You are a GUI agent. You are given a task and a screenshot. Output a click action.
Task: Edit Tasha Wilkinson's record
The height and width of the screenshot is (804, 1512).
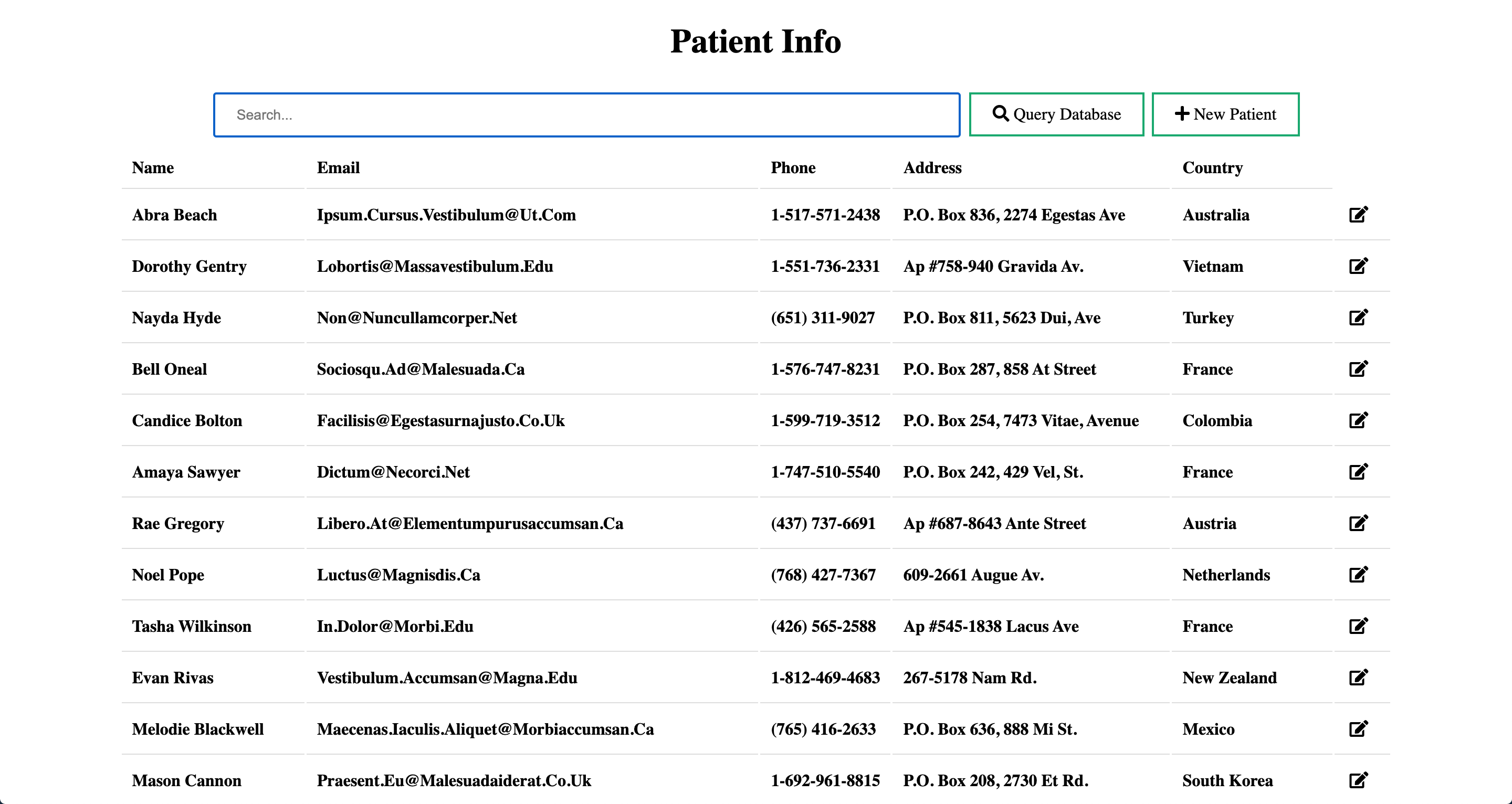[x=1358, y=626]
